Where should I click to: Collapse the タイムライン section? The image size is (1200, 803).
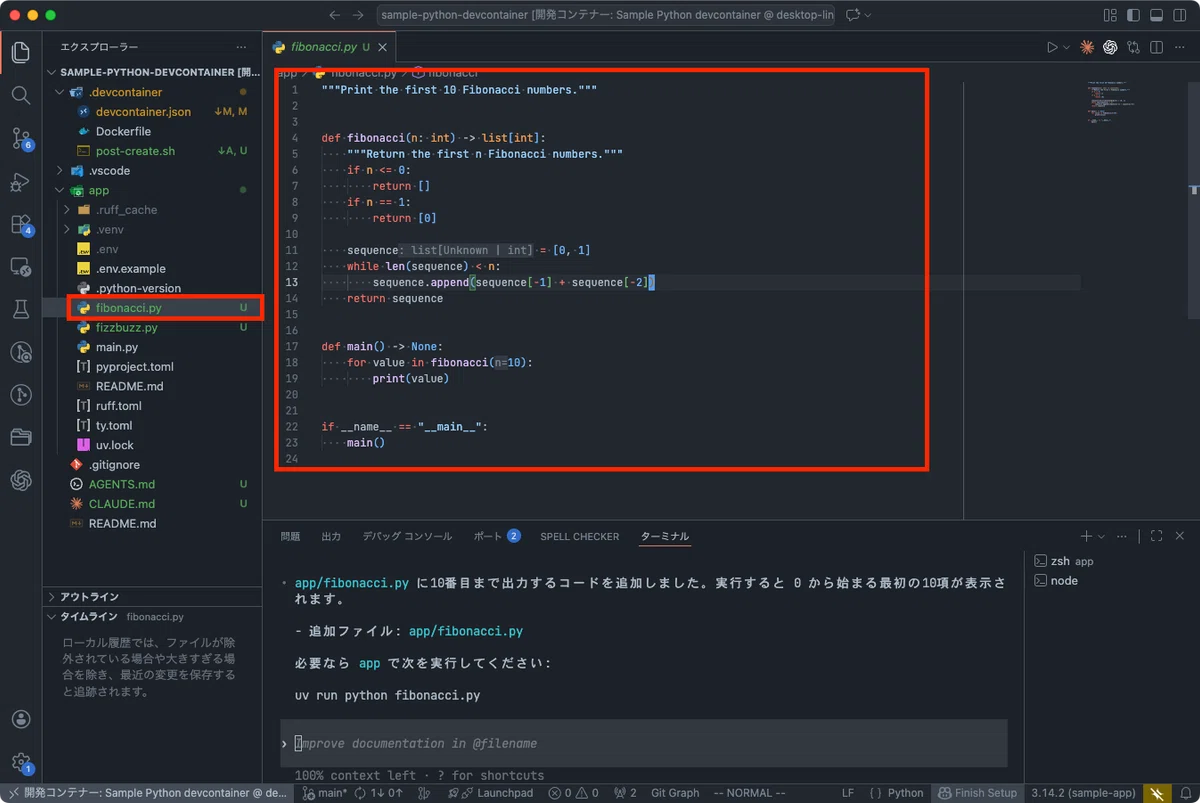pyautogui.click(x=153, y=617)
